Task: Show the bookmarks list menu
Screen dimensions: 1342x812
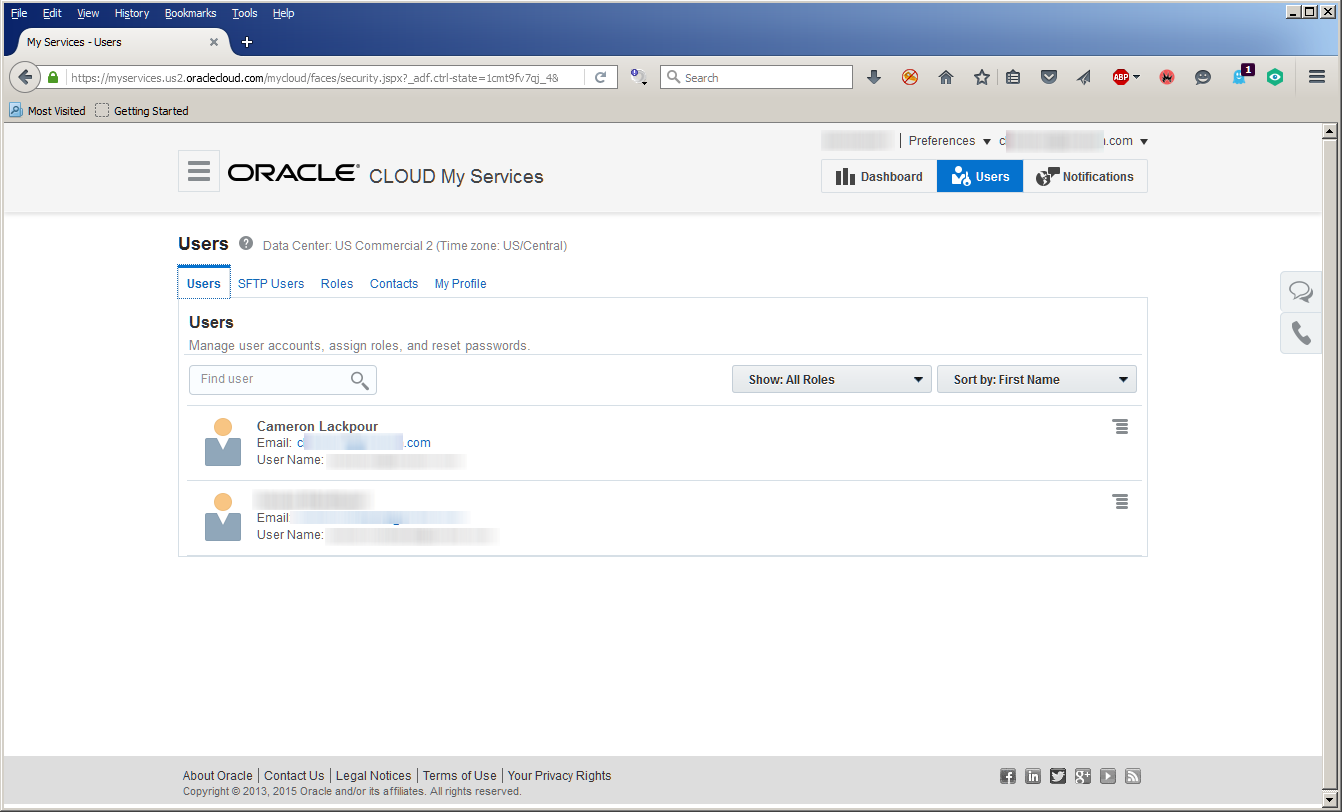Action: click(1013, 77)
